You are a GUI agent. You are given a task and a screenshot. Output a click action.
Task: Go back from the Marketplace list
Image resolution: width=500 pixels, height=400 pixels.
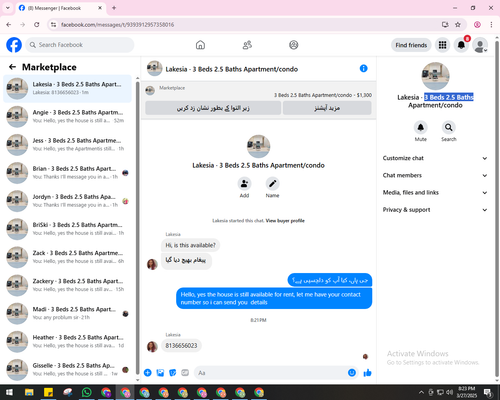pyautogui.click(x=12, y=67)
